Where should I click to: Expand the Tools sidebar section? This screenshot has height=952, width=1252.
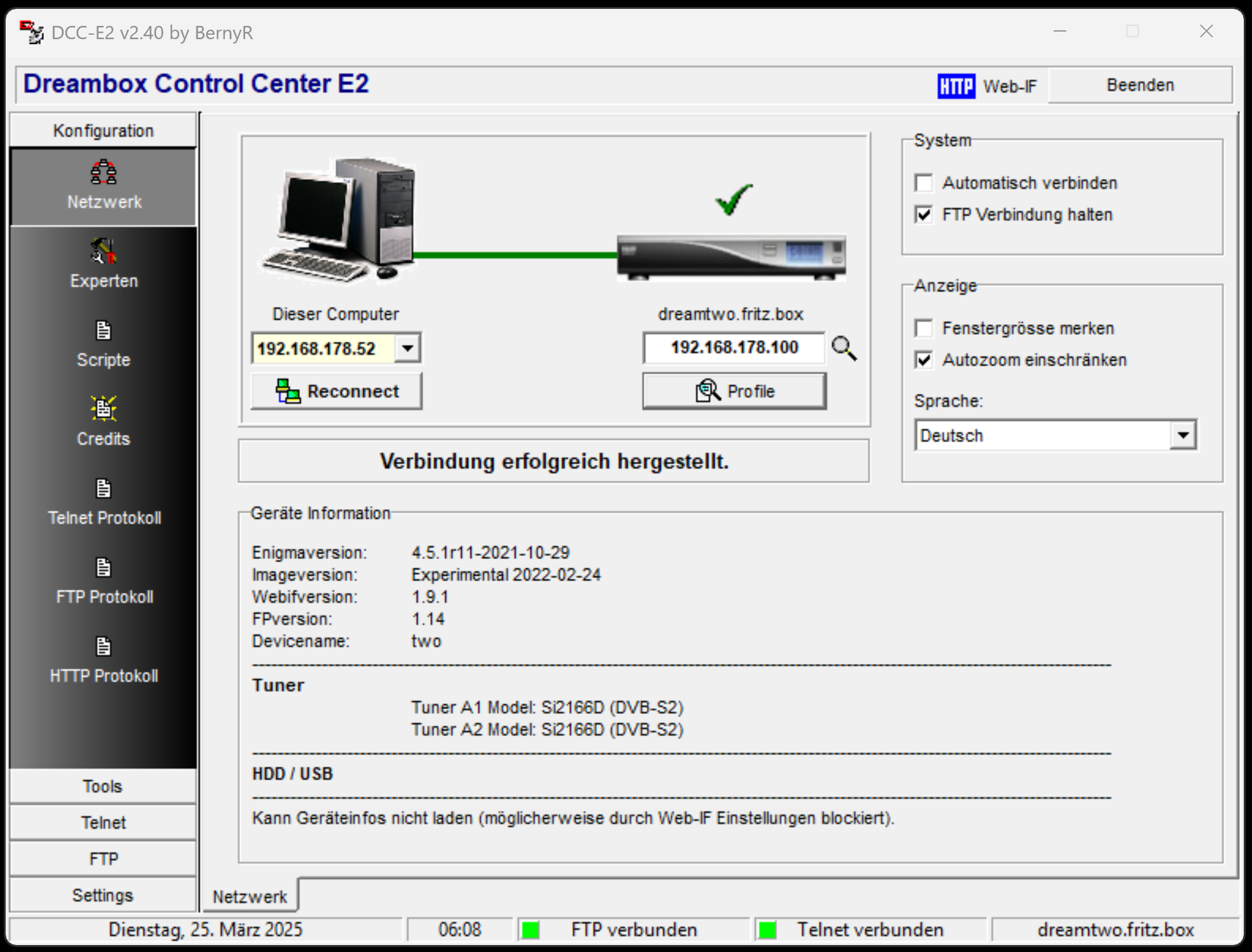103,786
